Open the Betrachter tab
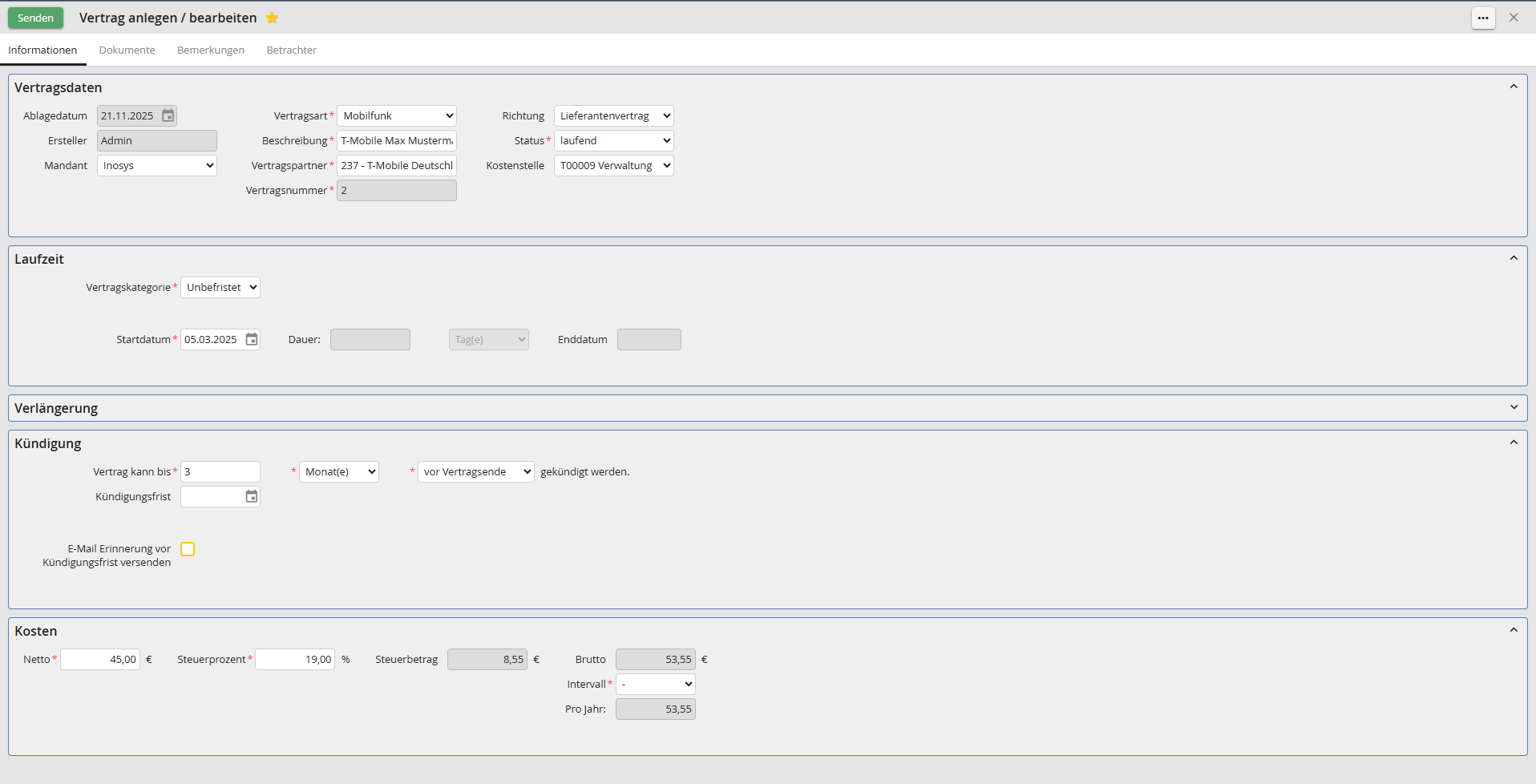This screenshot has width=1536, height=784. pos(291,50)
